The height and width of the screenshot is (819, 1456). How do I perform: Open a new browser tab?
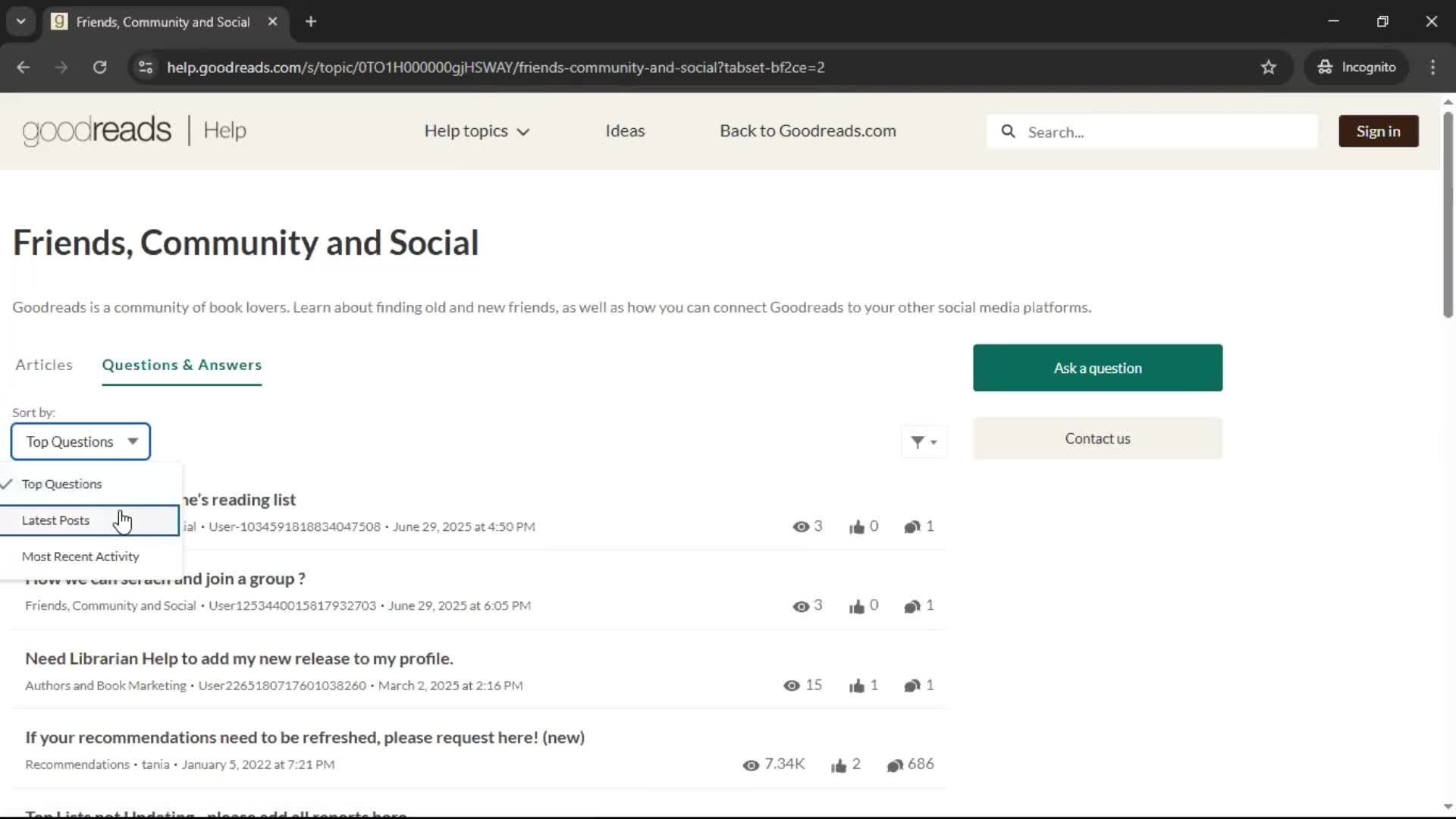coord(311,22)
